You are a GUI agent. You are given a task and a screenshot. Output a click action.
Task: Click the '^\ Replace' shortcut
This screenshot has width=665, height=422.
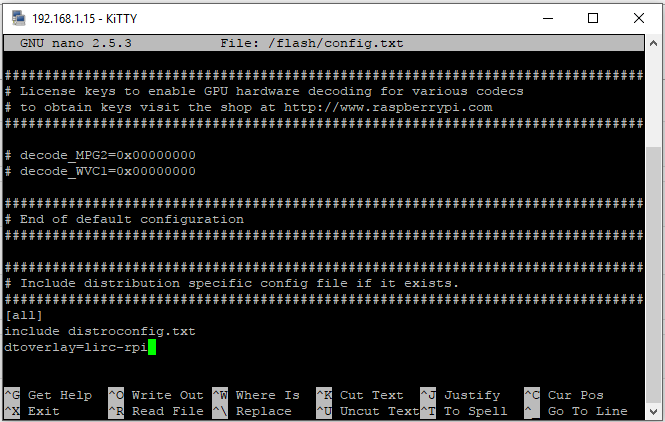coord(252,411)
